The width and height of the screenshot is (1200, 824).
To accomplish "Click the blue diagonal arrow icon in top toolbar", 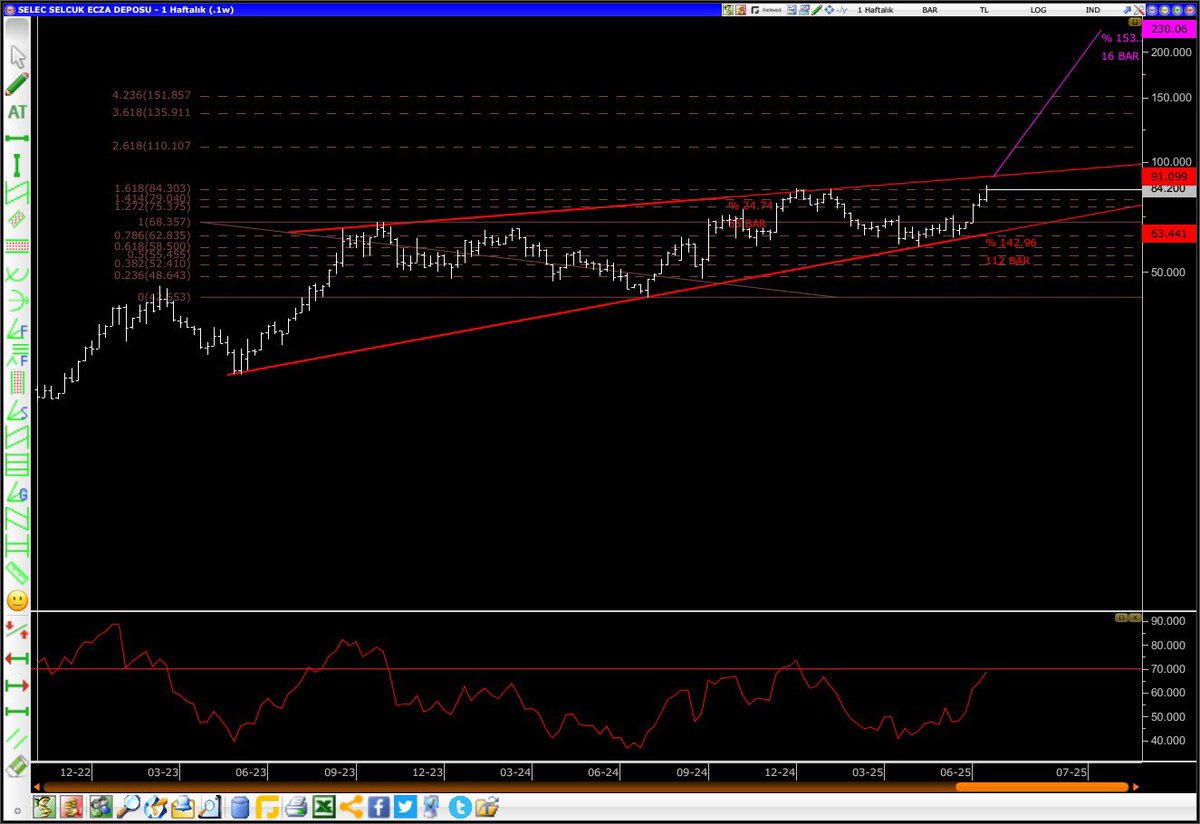I will 1127,10.
